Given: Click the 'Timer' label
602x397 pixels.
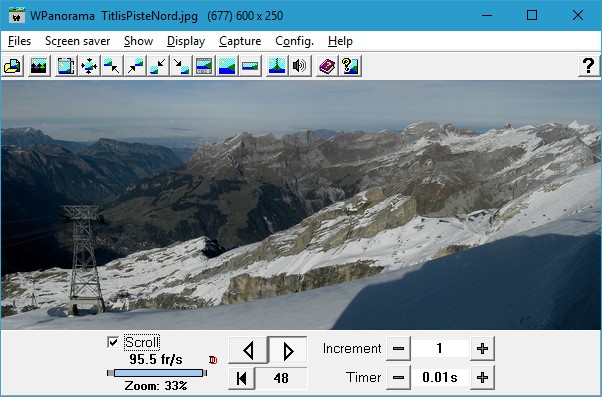Looking at the screenshot, I should point(363,377).
